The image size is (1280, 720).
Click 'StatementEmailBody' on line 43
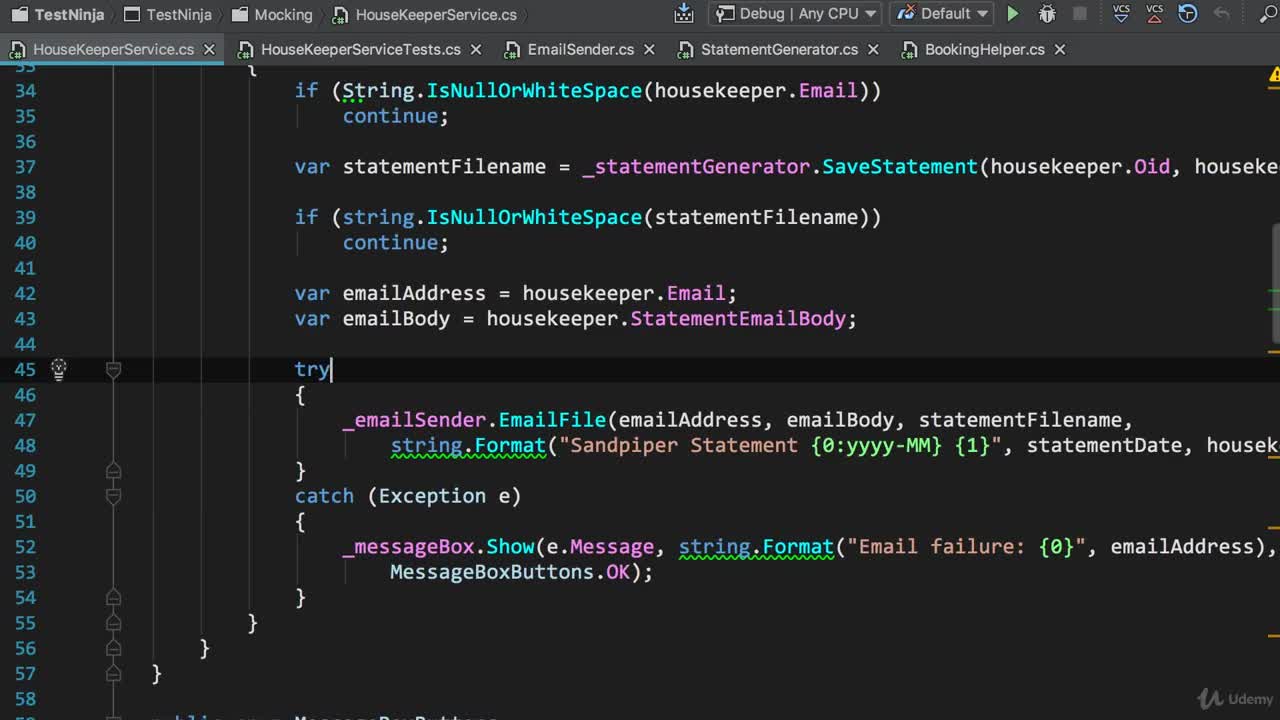tap(738, 319)
